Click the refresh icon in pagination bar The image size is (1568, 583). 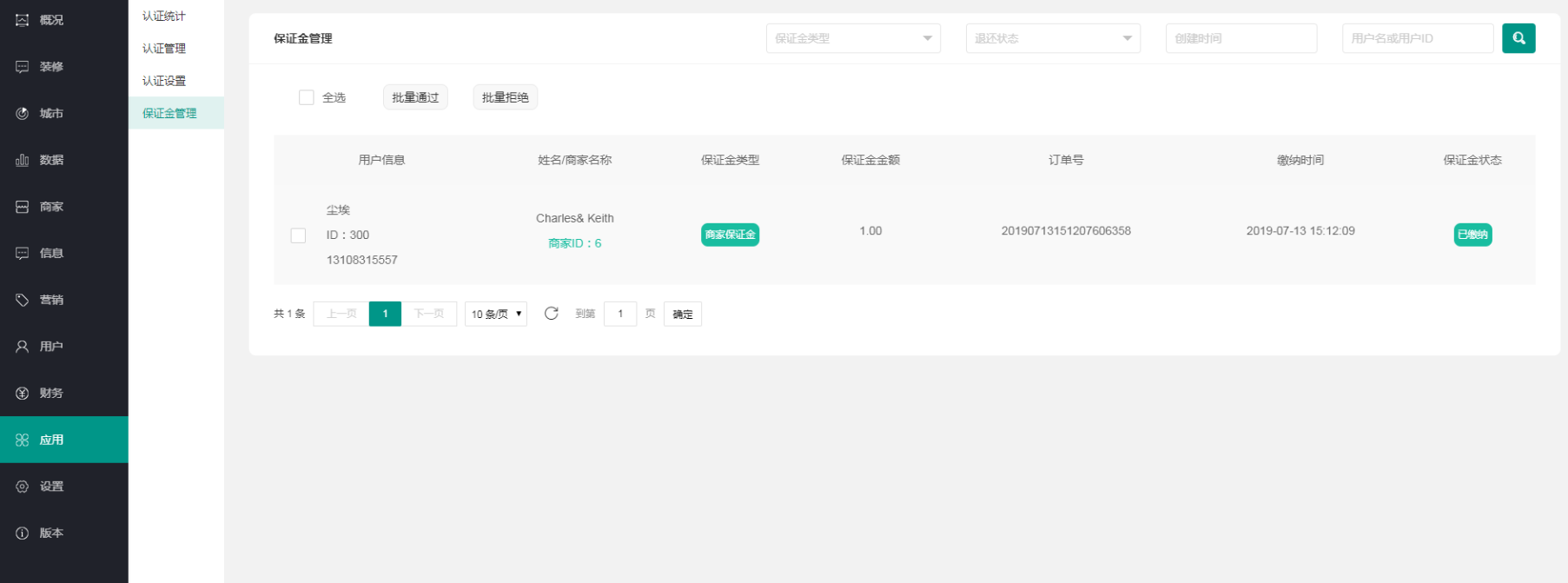click(551, 314)
